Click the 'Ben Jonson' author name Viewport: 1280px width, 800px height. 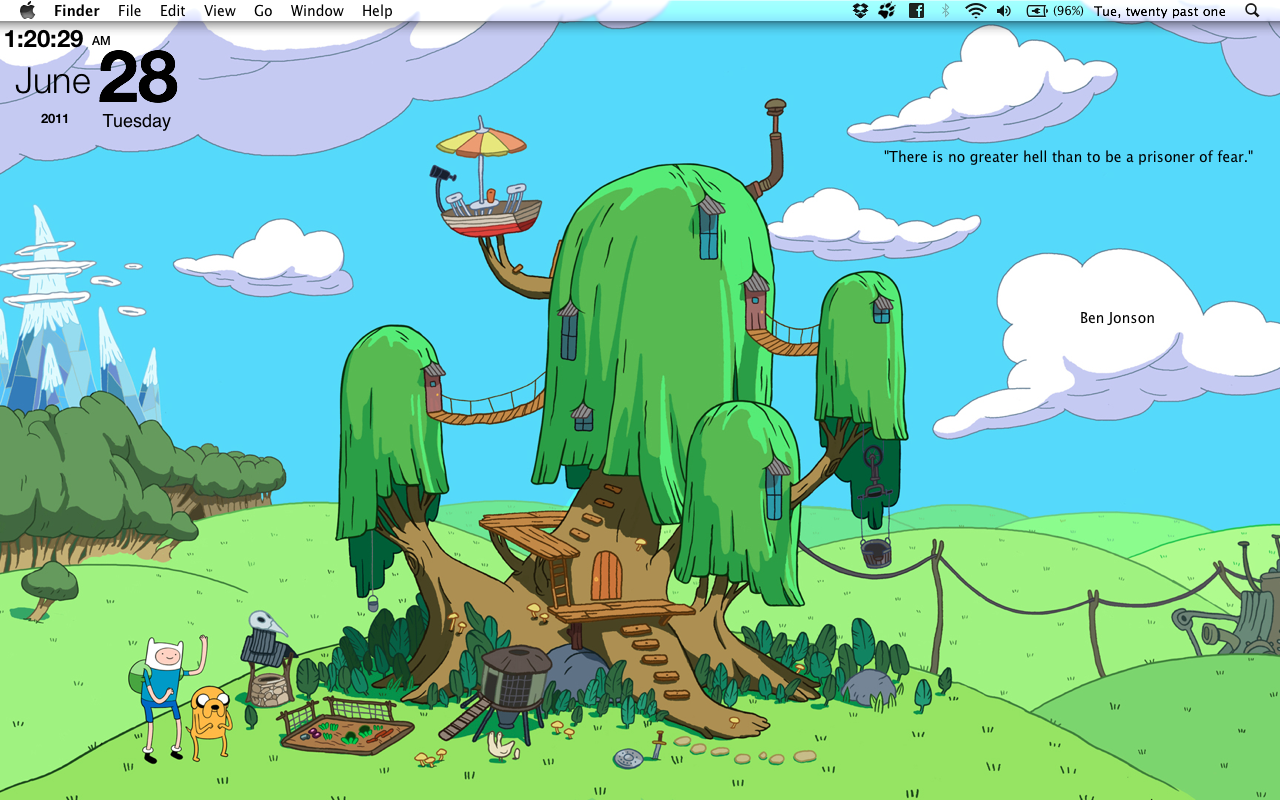coord(1117,318)
